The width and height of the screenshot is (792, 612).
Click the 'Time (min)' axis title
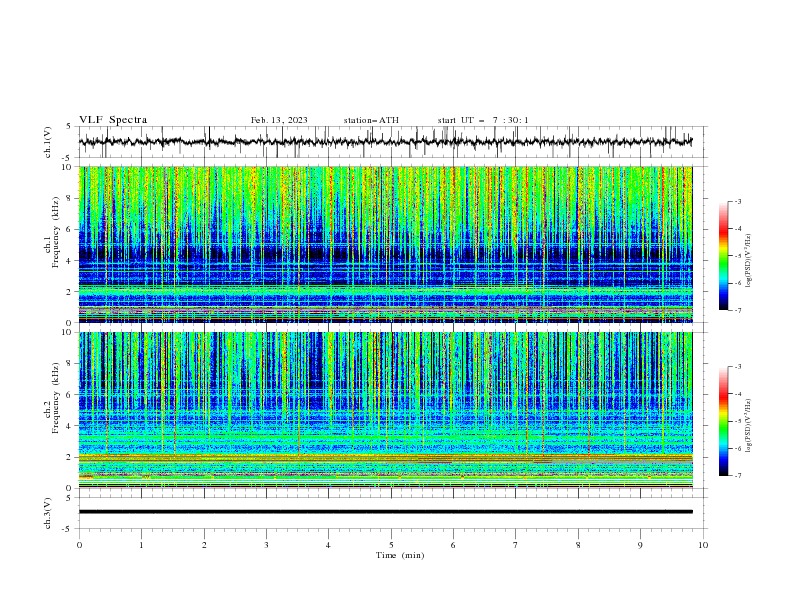400,555
